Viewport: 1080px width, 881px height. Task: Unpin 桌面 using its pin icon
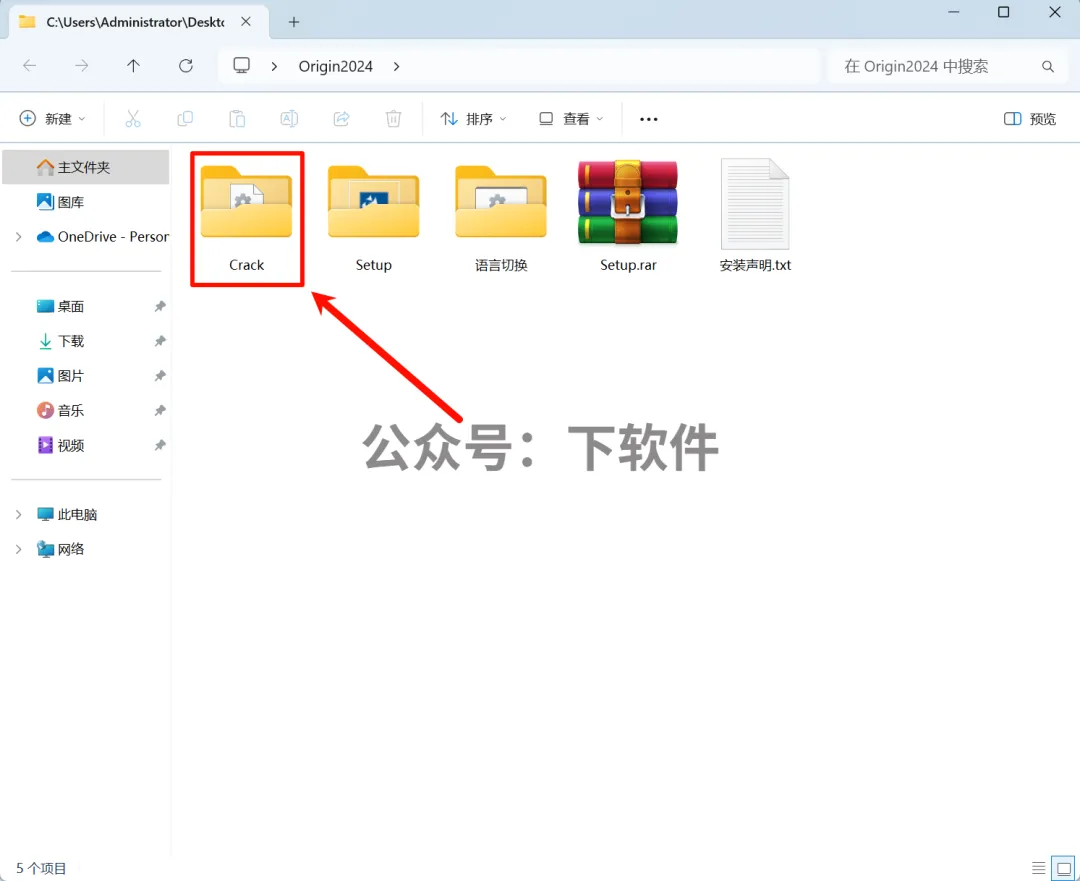click(x=160, y=307)
